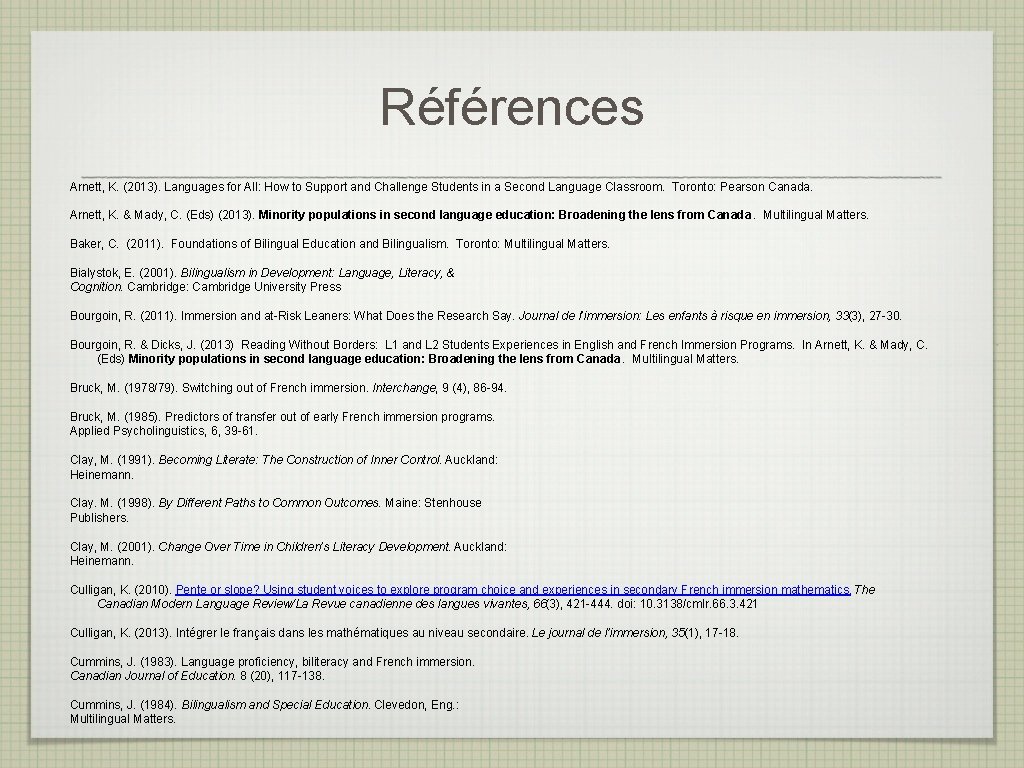Select the Bialystok, E. (2001) reference
This screenshot has height=768, width=1024.
[263, 280]
